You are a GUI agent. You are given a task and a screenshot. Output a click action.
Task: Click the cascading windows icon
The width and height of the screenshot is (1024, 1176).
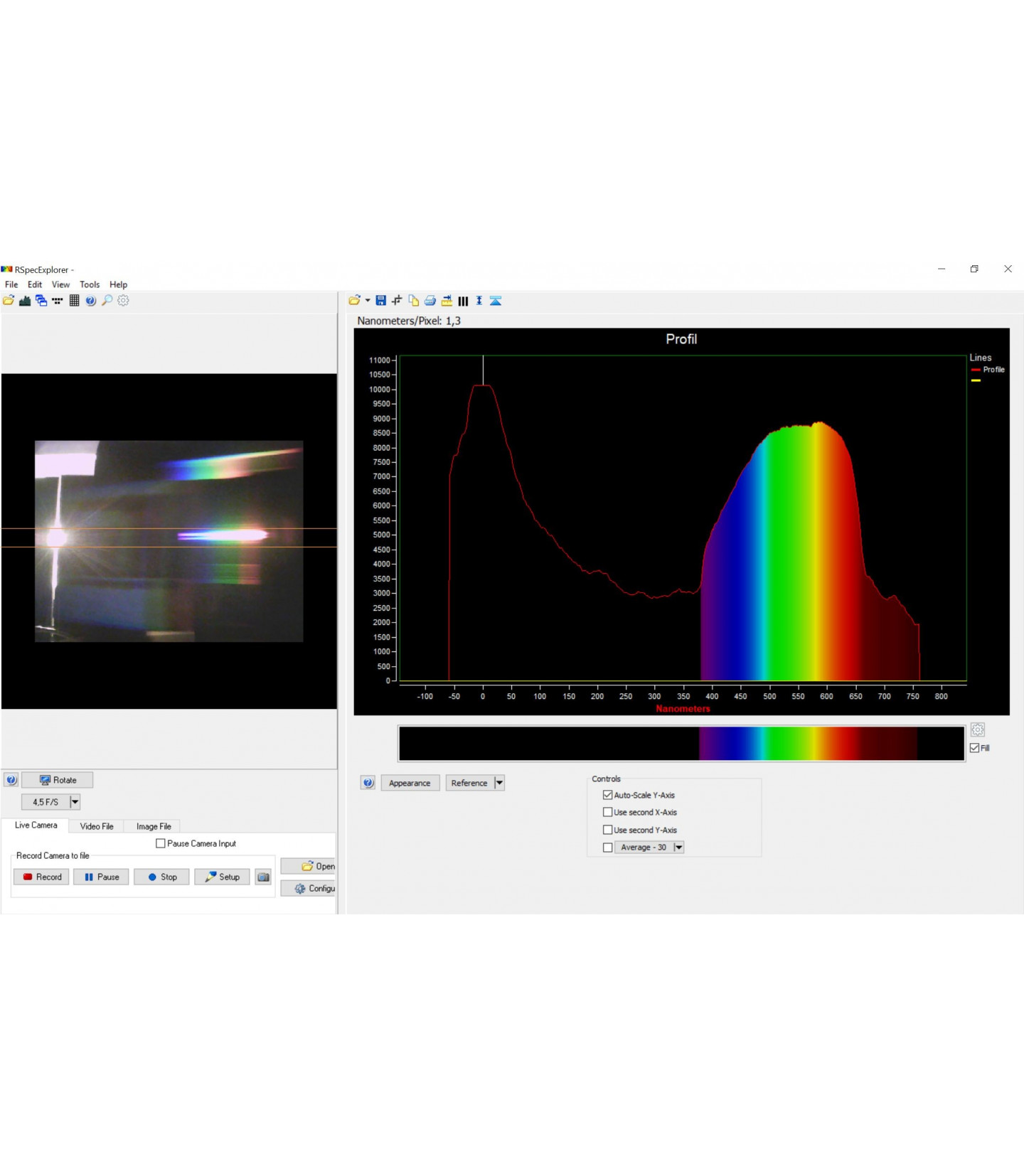(41, 301)
